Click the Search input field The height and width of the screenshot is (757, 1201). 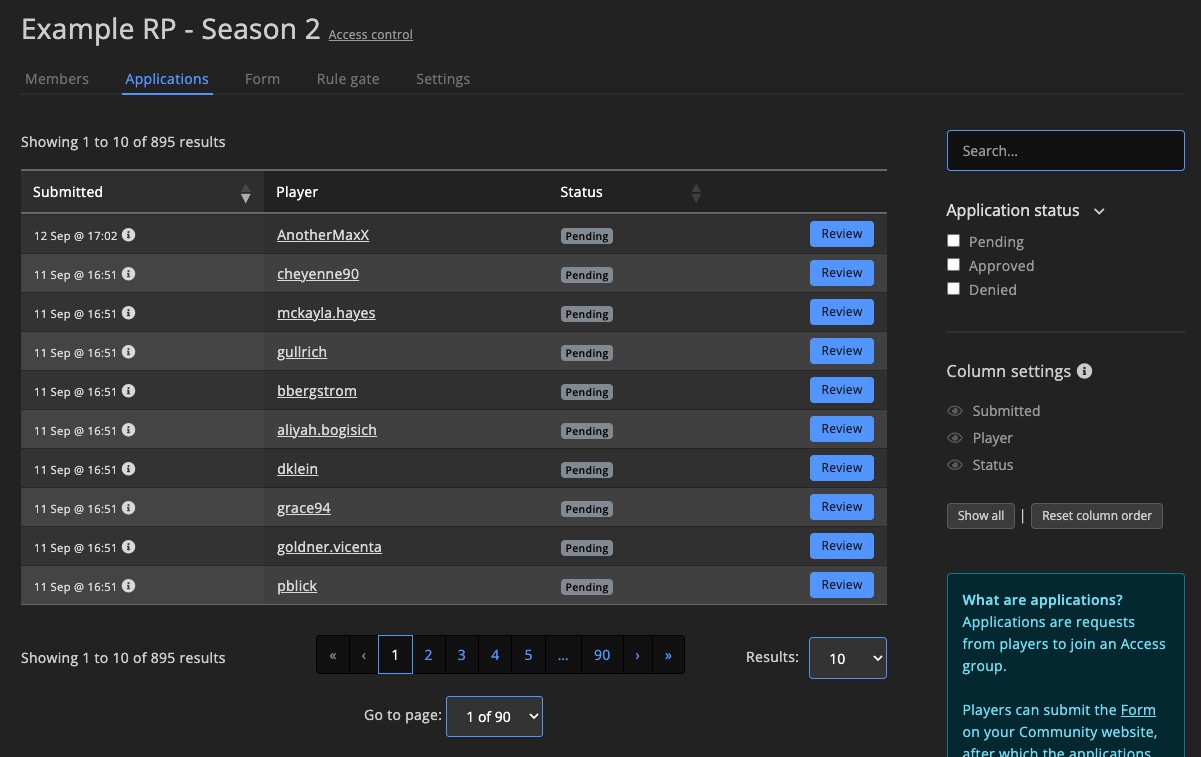tap(1065, 151)
